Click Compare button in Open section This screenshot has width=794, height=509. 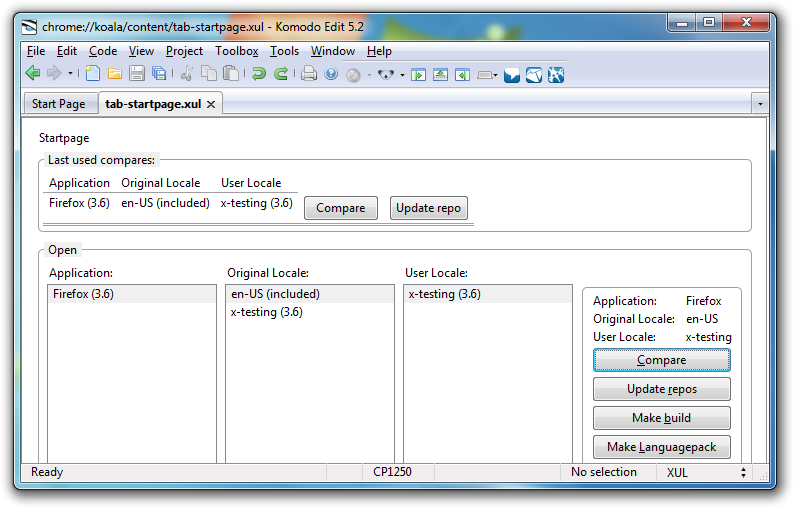(662, 360)
